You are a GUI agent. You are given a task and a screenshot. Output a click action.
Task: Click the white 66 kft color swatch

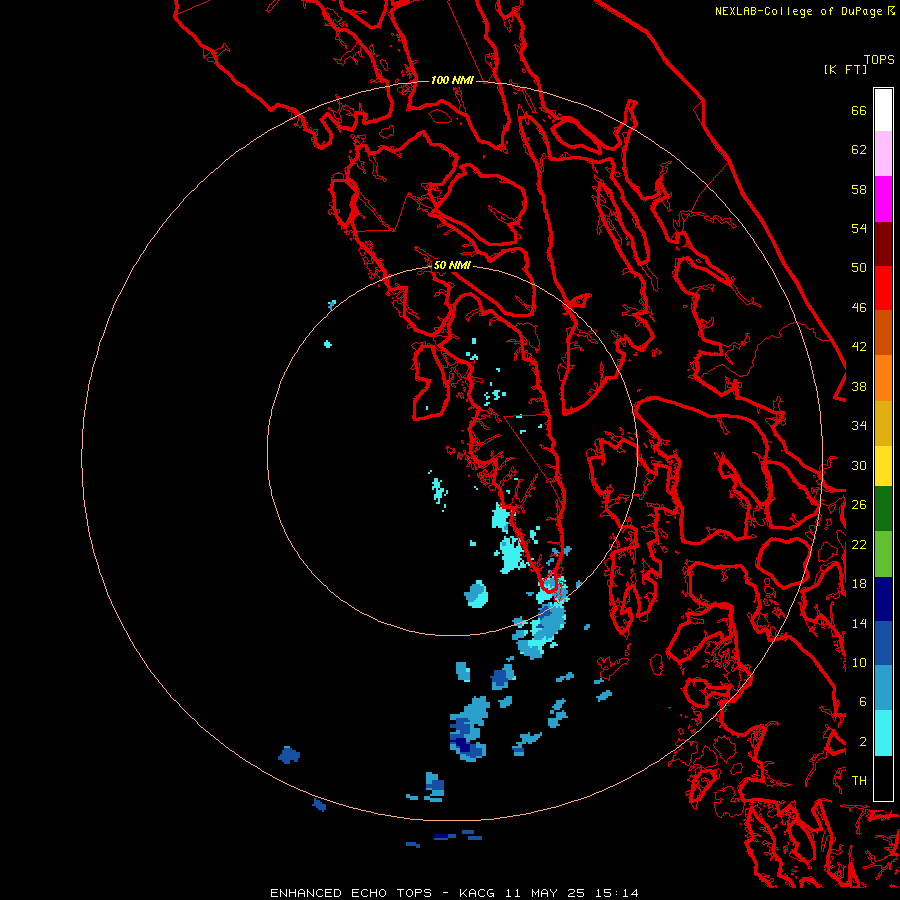pos(883,110)
